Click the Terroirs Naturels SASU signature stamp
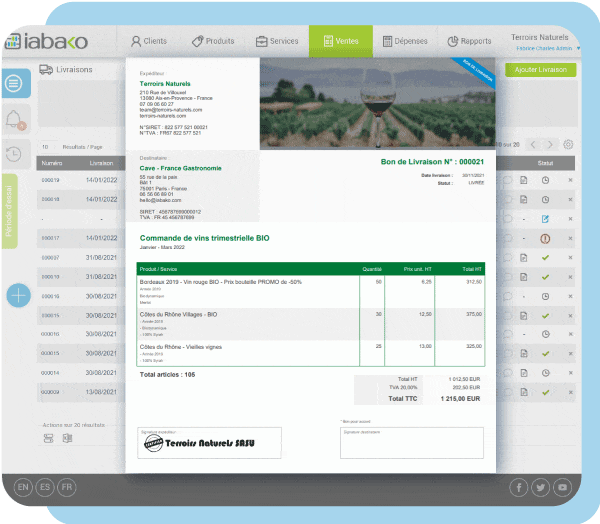Viewport: 600px width, 524px height. coord(199,443)
